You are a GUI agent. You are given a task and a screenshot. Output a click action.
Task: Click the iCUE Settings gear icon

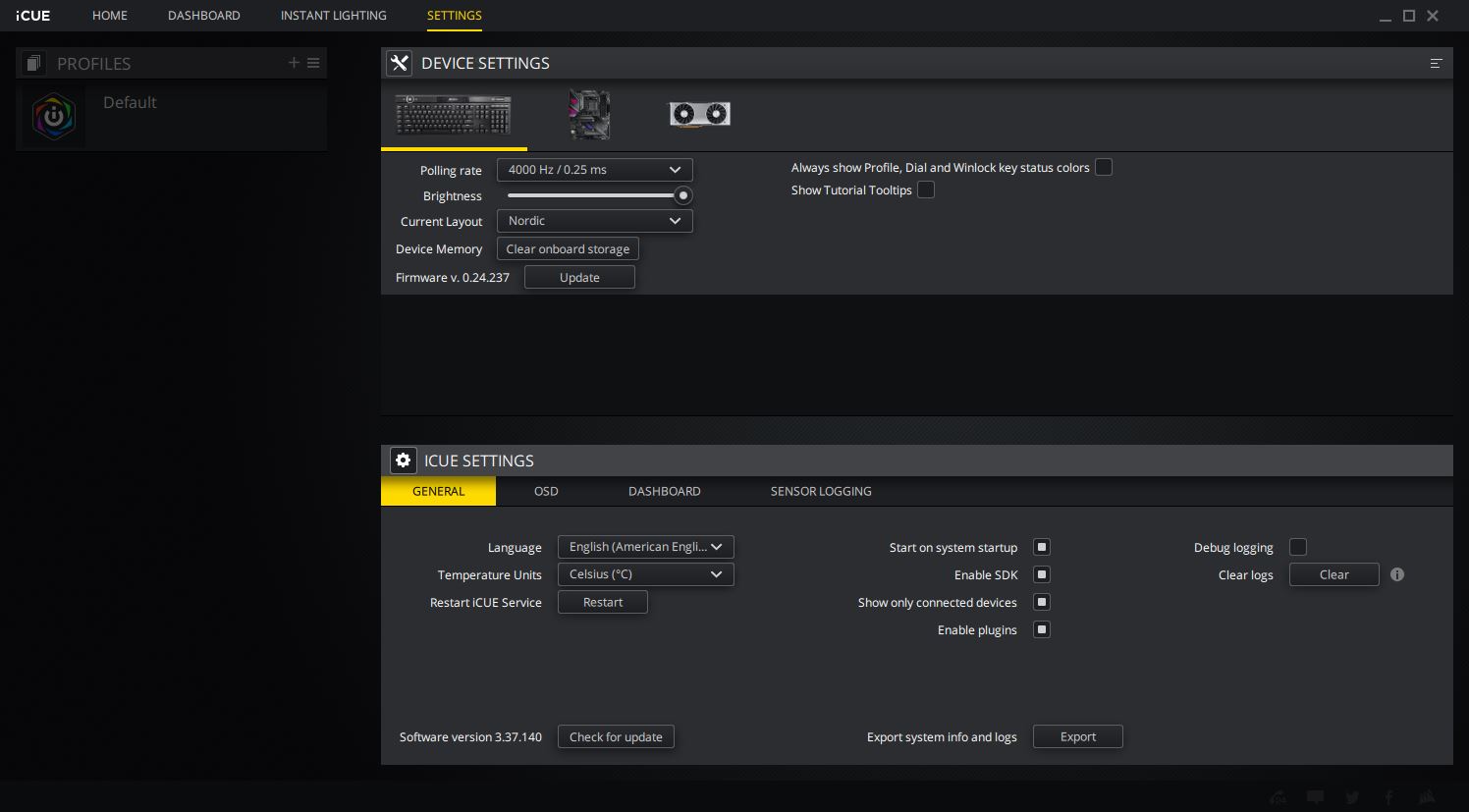403,460
